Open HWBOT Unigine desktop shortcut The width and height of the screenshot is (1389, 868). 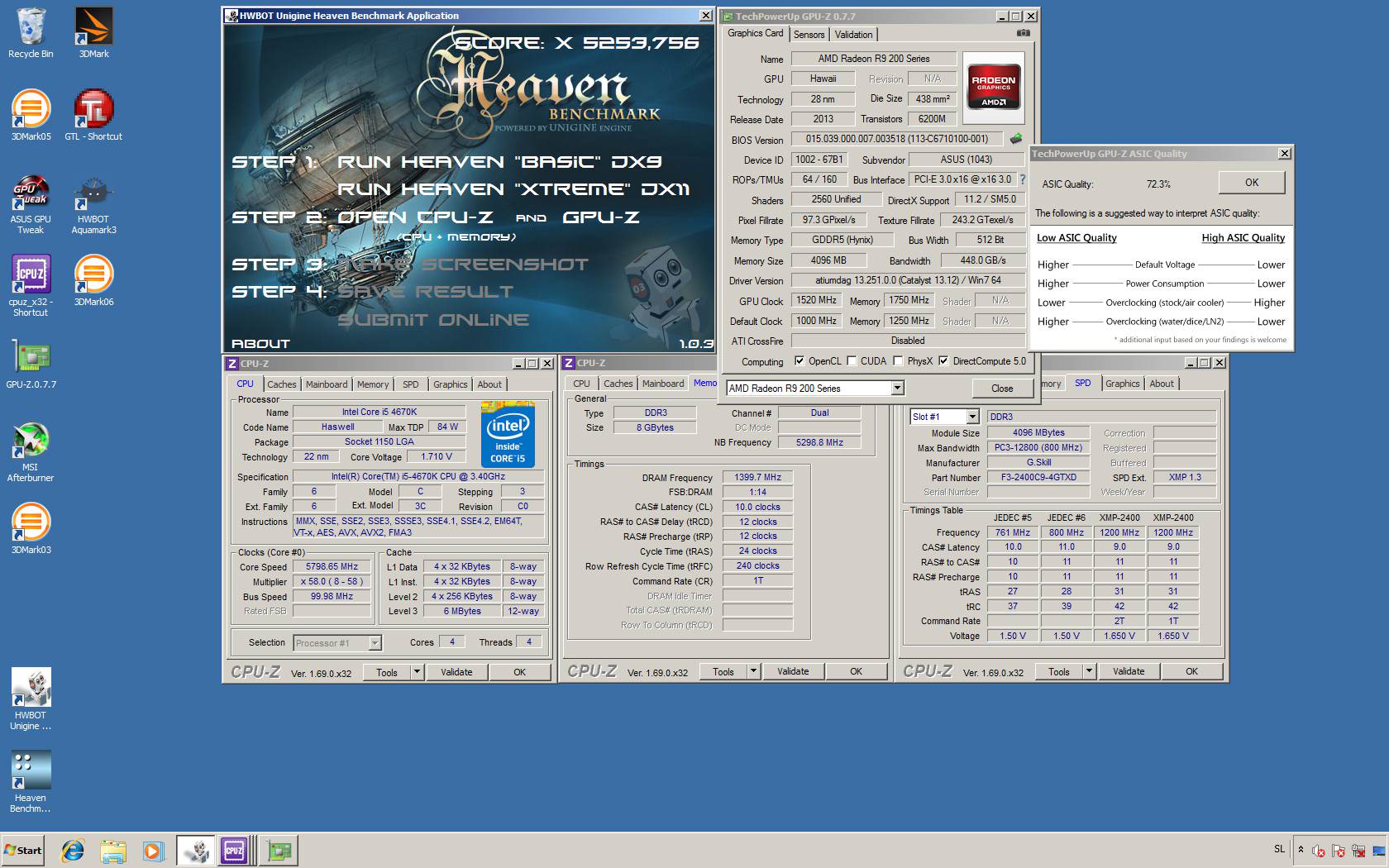pyautogui.click(x=31, y=699)
